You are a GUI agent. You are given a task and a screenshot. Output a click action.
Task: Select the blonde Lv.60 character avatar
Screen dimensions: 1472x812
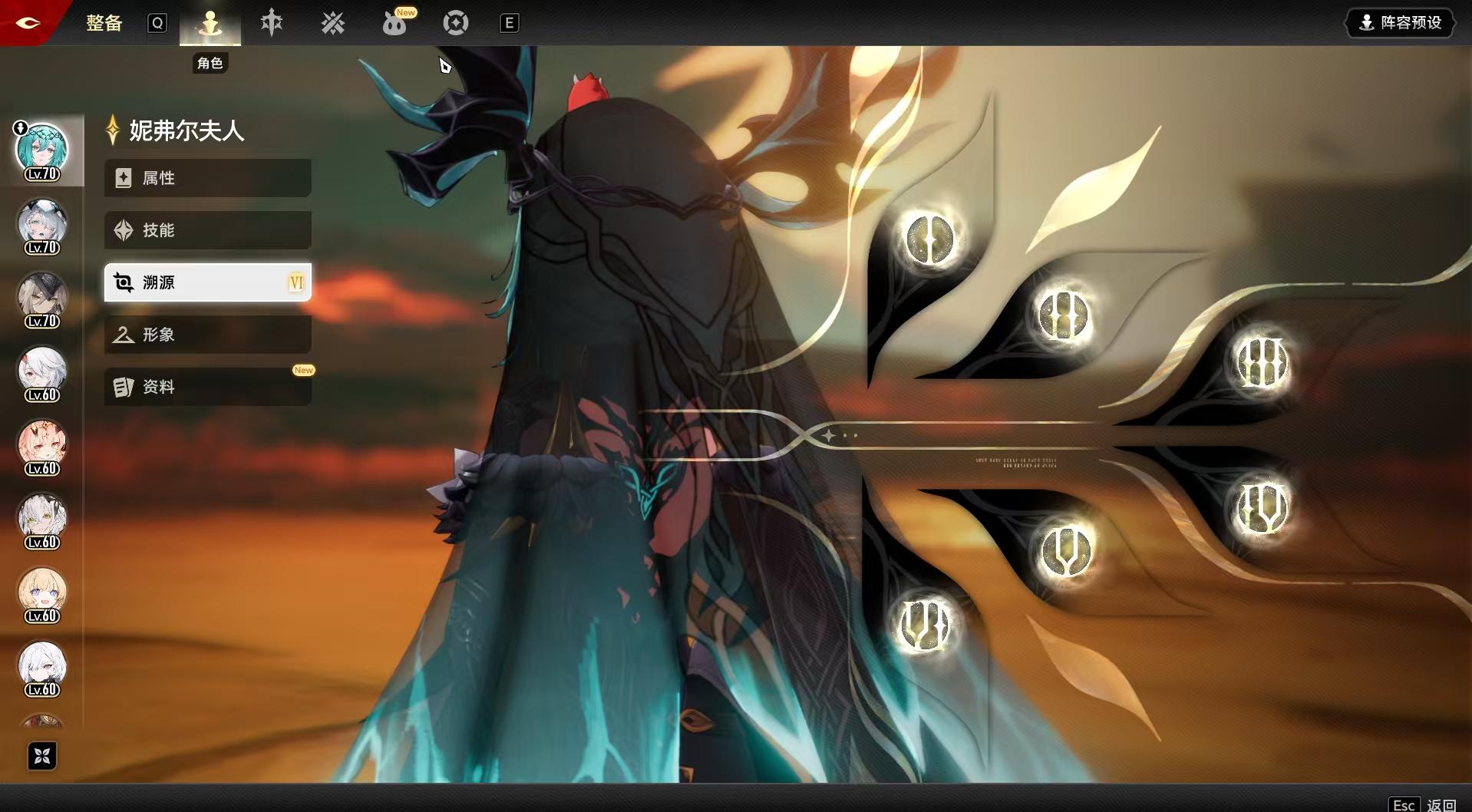tap(42, 592)
